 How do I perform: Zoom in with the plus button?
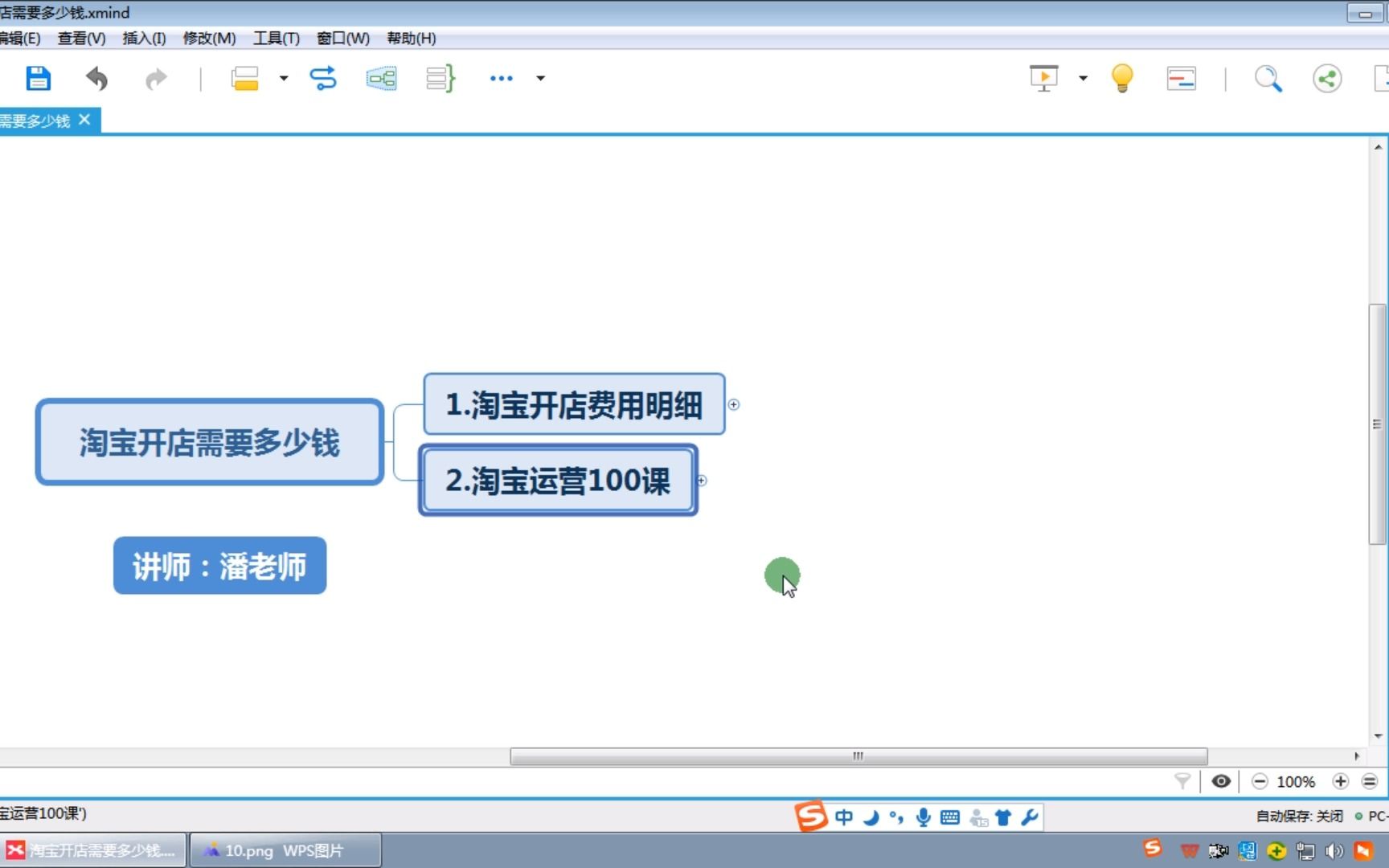tap(1340, 781)
